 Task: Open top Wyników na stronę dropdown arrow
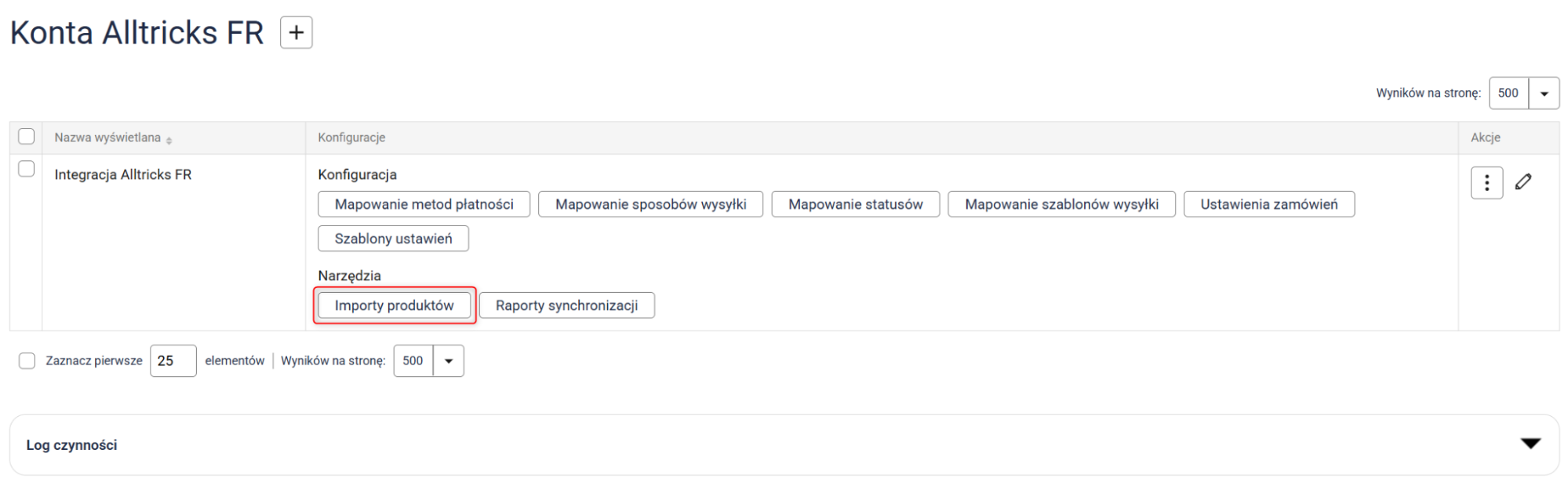(x=1543, y=93)
